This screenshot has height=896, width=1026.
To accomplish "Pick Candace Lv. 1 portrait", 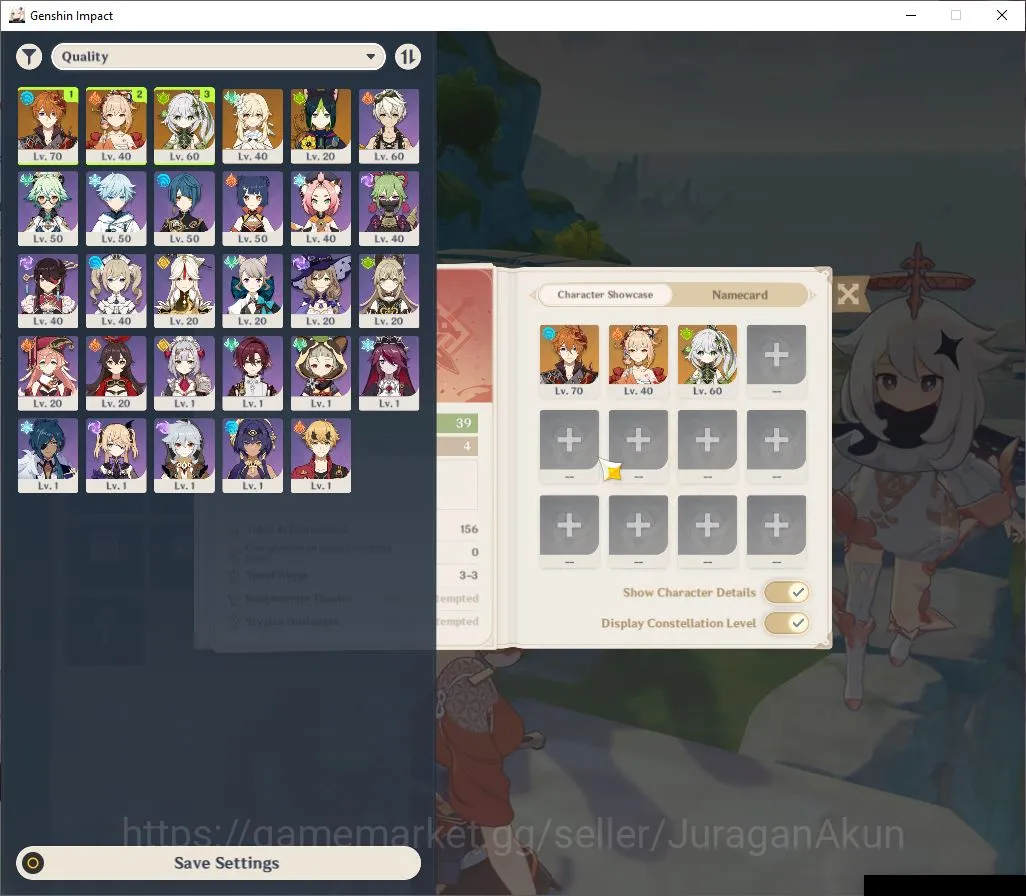I will (x=253, y=456).
